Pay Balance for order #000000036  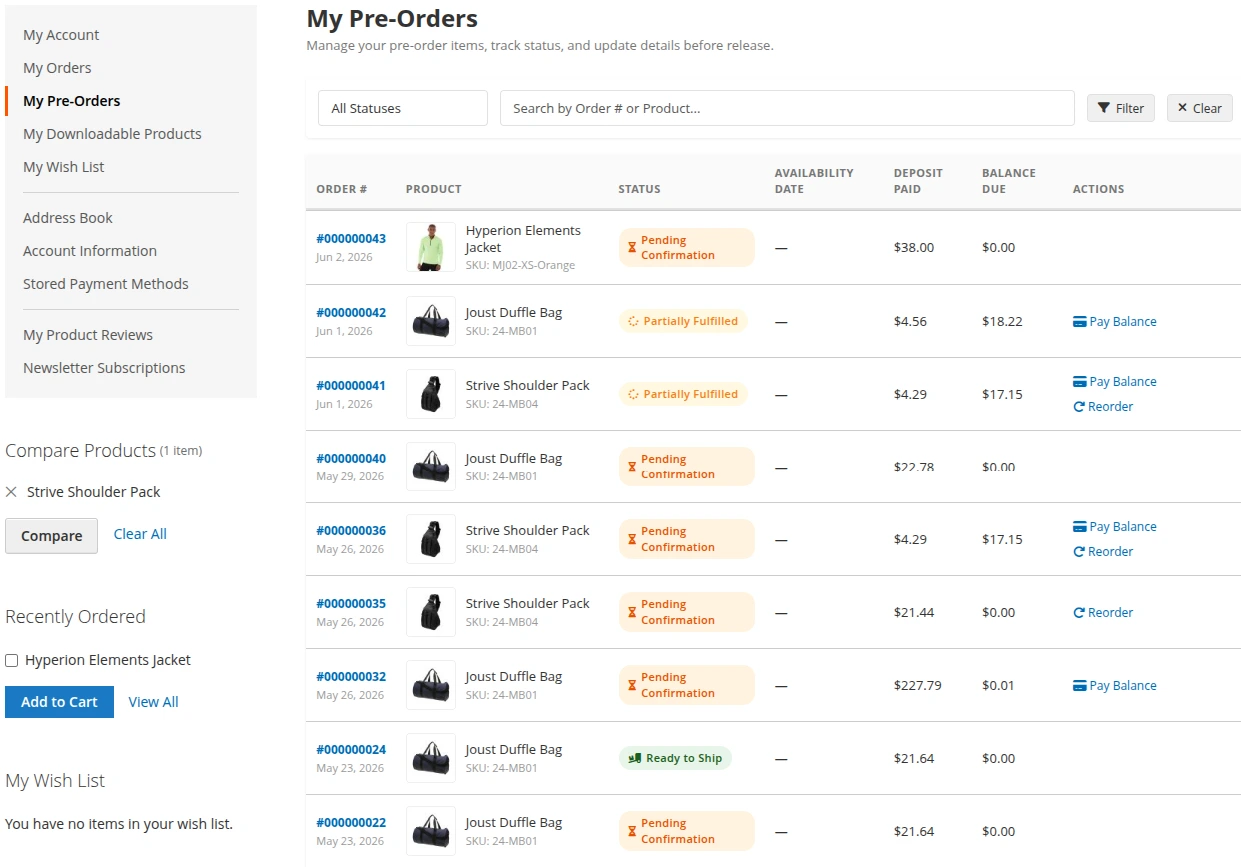click(1115, 527)
